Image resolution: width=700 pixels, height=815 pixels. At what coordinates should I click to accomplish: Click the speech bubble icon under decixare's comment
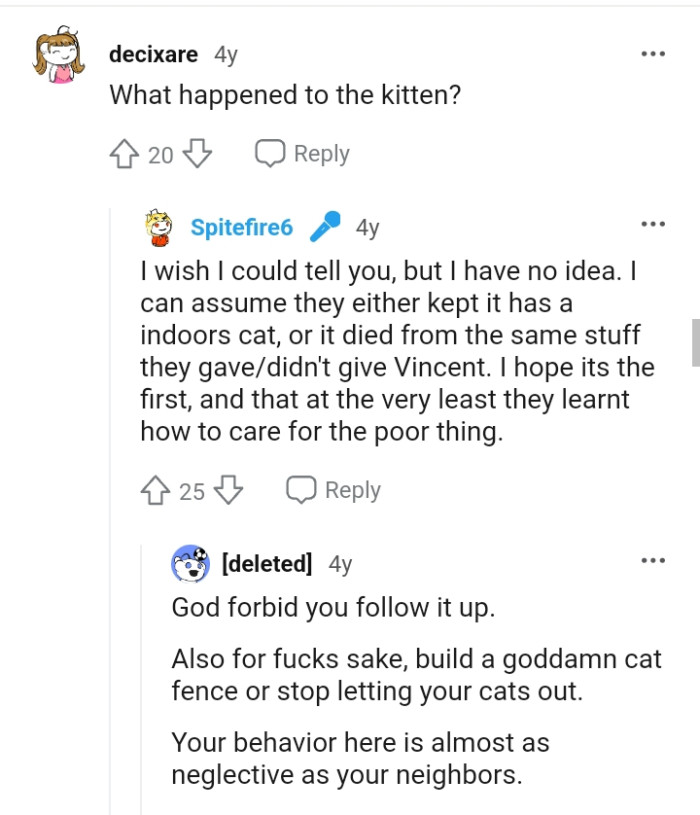[268, 153]
